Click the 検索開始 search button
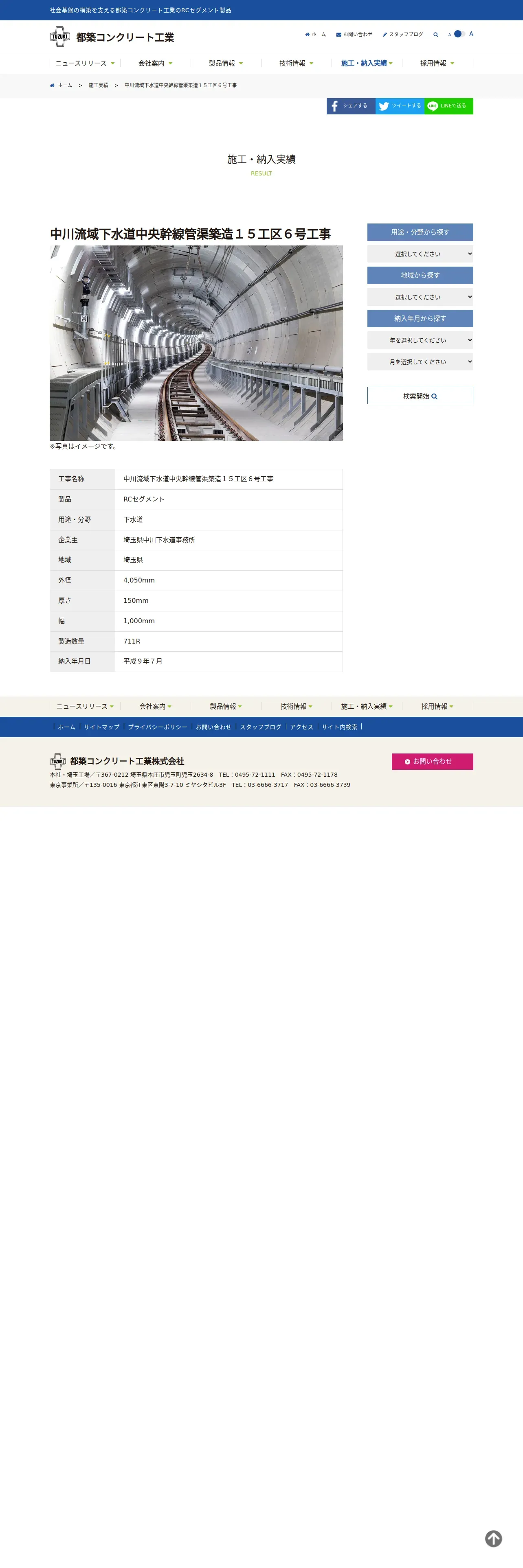523x1568 pixels. click(420, 396)
